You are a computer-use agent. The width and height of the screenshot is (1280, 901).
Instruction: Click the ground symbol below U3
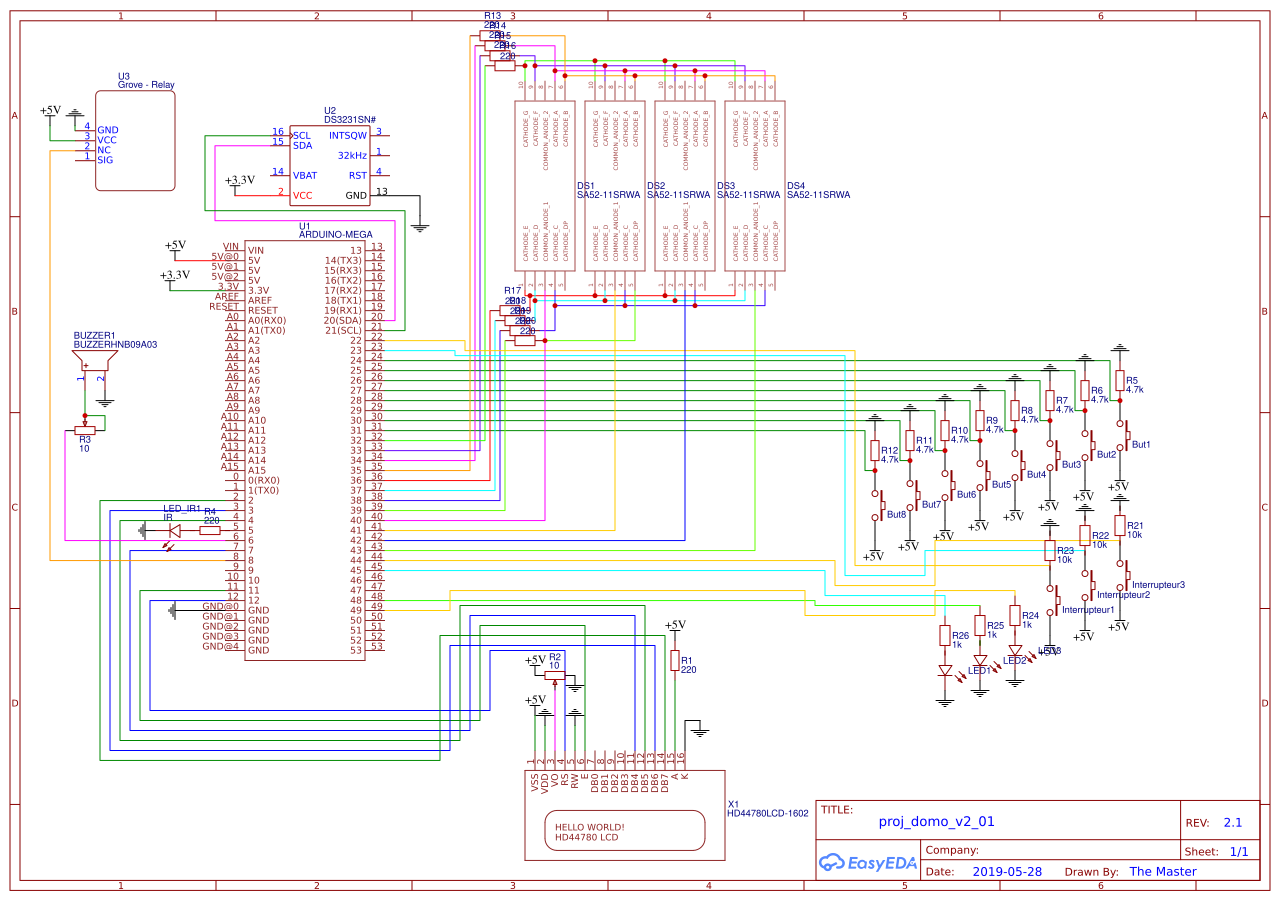pyautogui.click(x=75, y=113)
